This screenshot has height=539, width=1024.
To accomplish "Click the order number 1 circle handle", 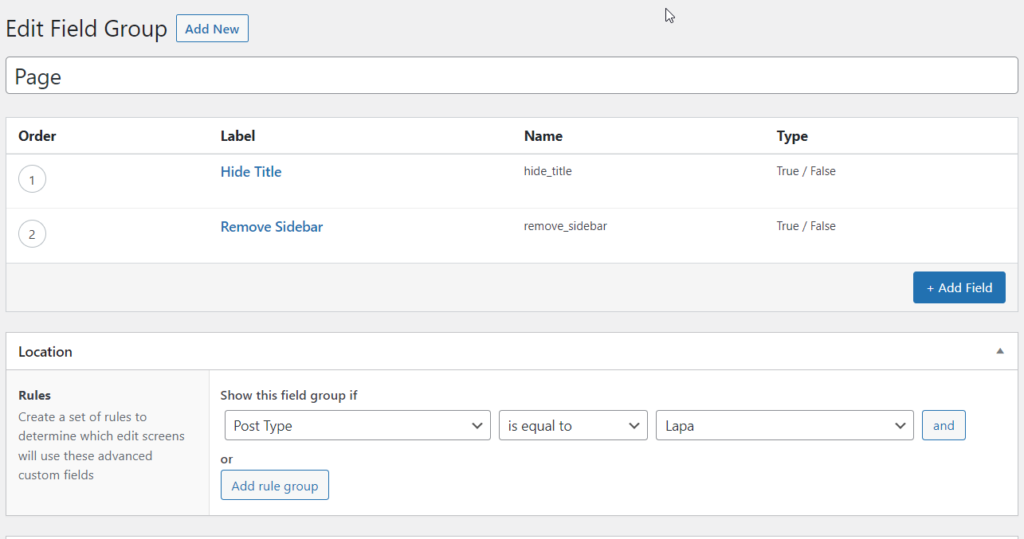I will point(32,180).
